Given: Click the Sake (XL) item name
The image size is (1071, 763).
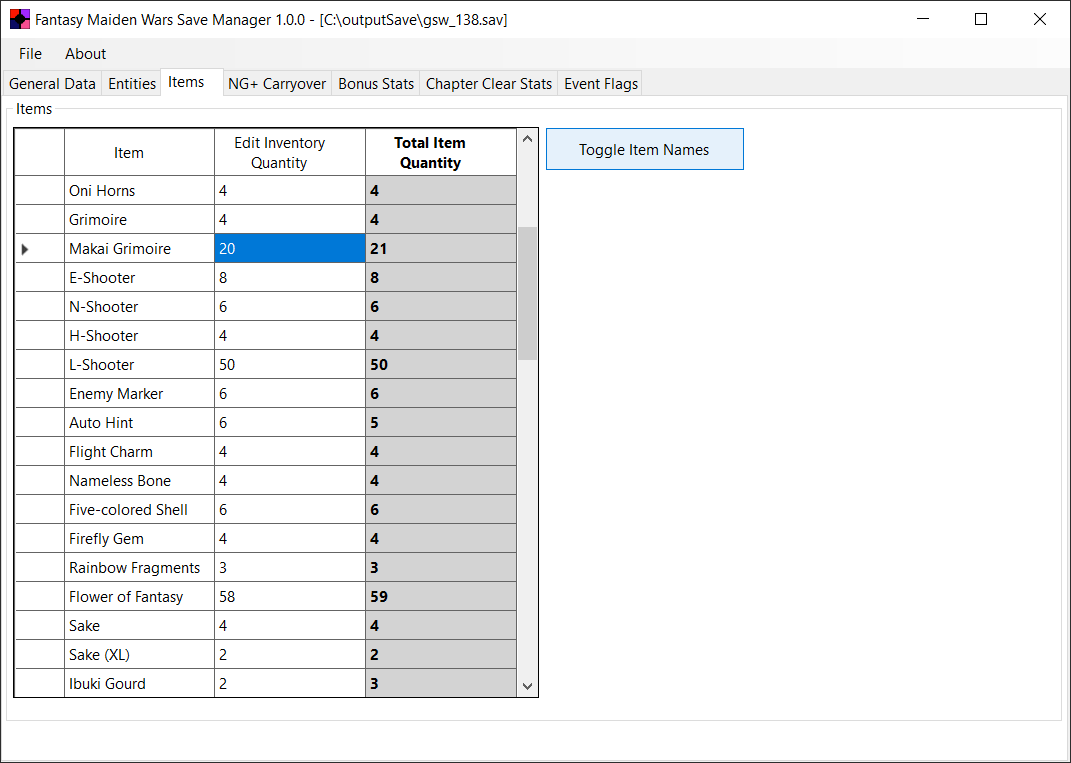Looking at the screenshot, I should point(99,655).
